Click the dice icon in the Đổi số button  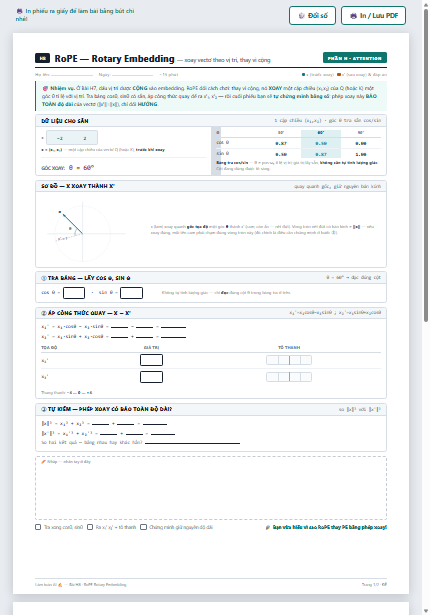tap(302, 16)
